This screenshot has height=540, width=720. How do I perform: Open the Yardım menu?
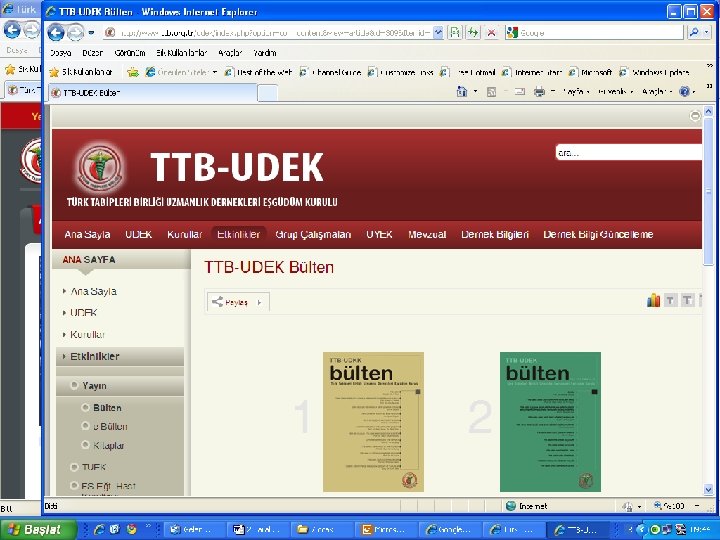click(x=264, y=53)
